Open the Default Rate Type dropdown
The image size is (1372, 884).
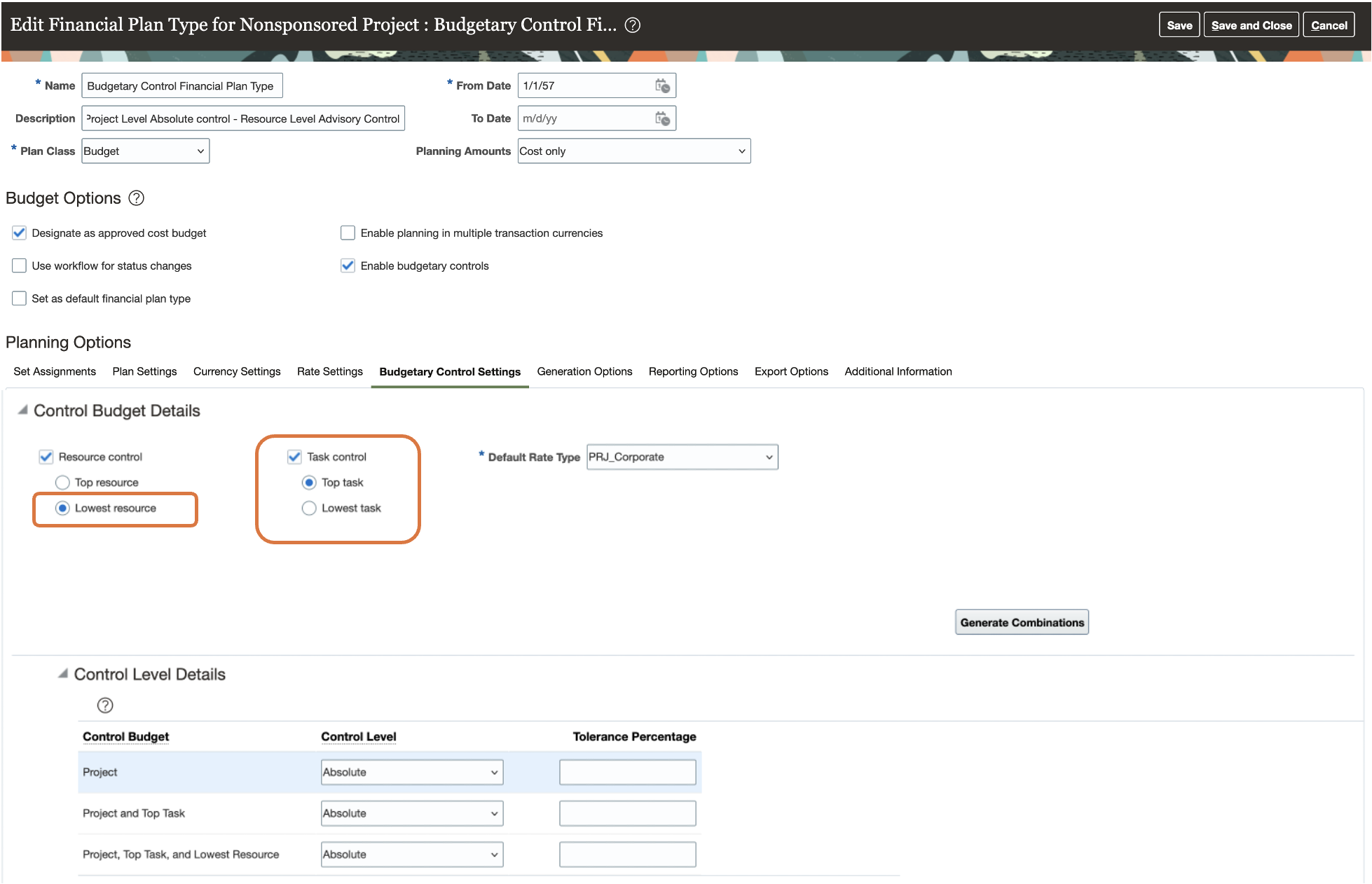(682, 457)
